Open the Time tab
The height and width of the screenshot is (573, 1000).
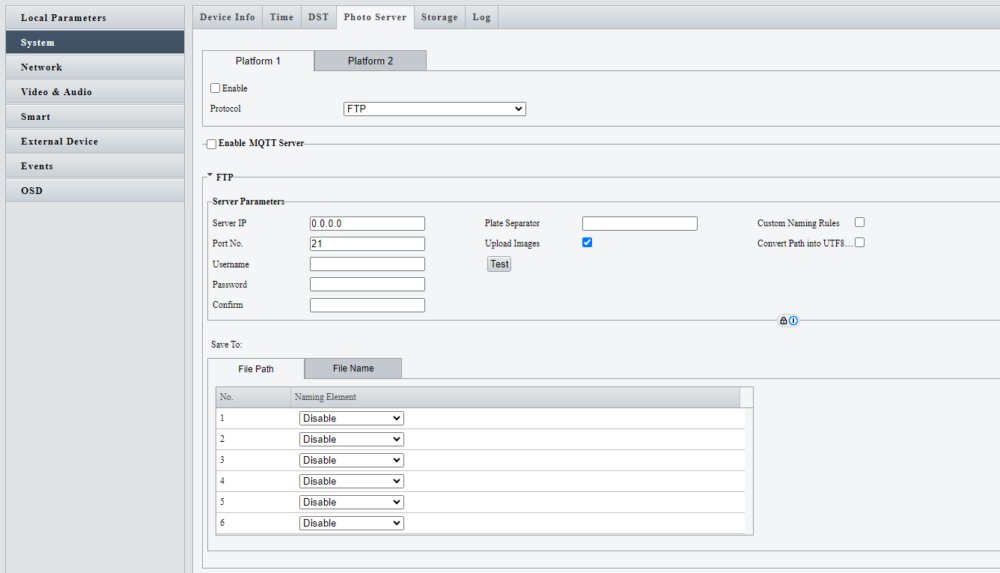pos(281,17)
